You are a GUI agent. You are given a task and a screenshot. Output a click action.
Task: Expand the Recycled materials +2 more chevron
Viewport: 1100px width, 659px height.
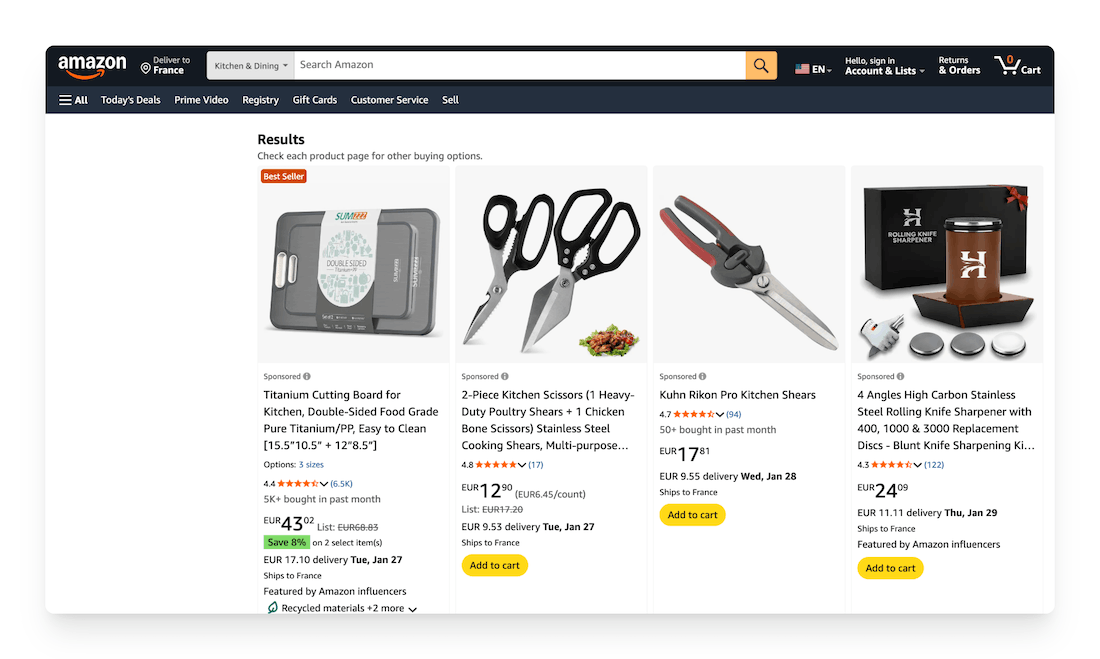[x=412, y=609]
